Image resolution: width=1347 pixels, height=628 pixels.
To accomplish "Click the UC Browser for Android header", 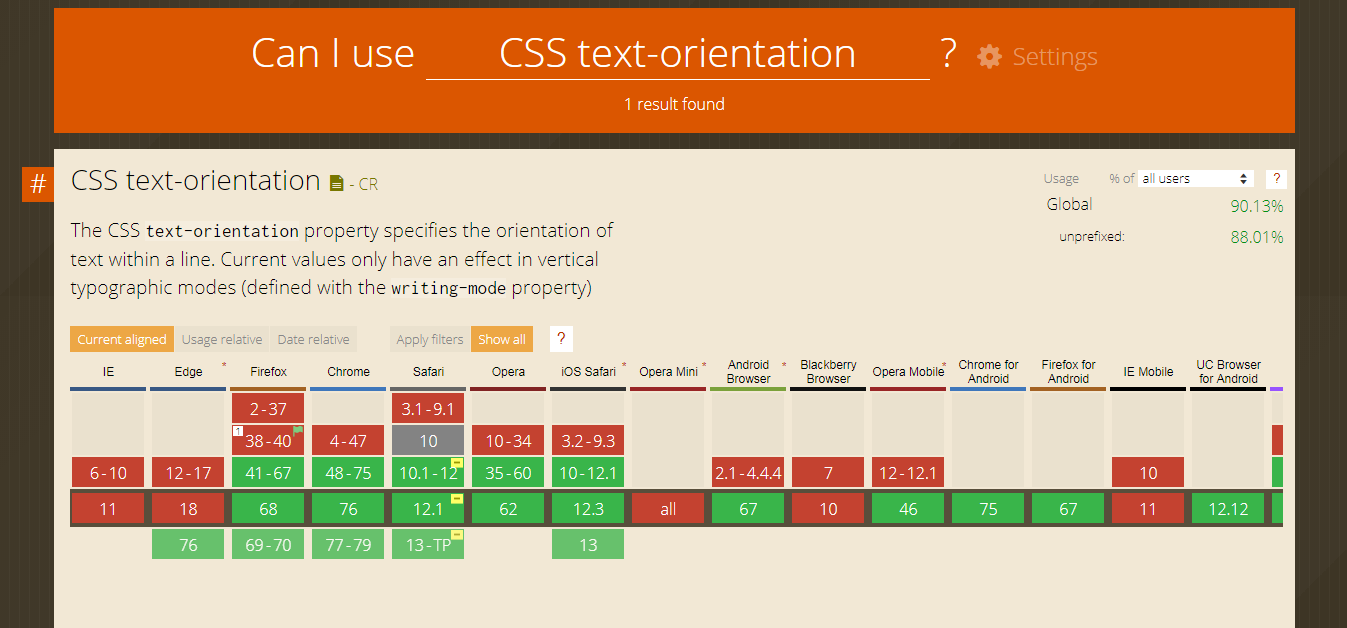I will click(1228, 372).
